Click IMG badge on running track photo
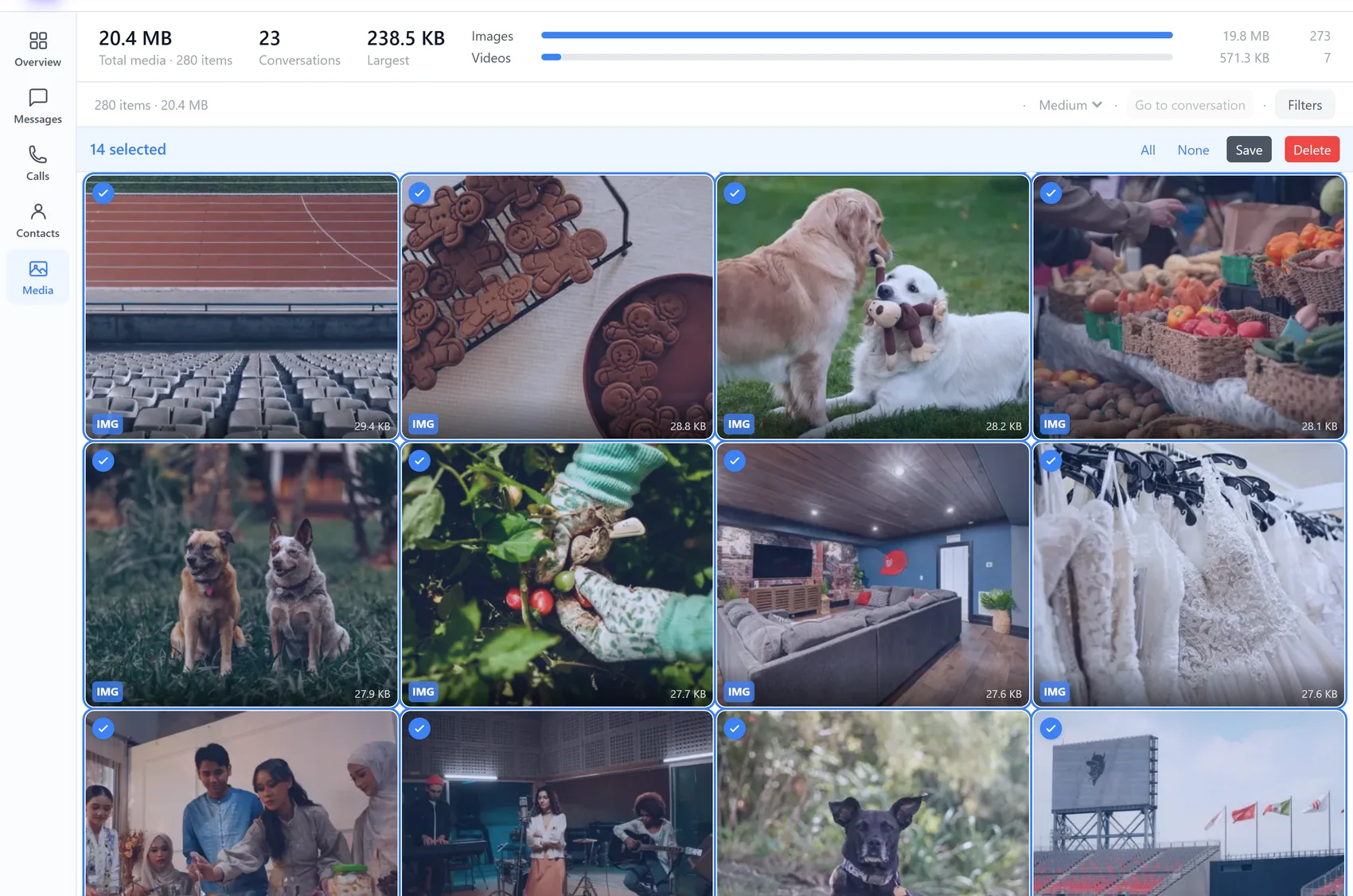Viewport: 1353px width, 896px height. pyautogui.click(x=107, y=424)
